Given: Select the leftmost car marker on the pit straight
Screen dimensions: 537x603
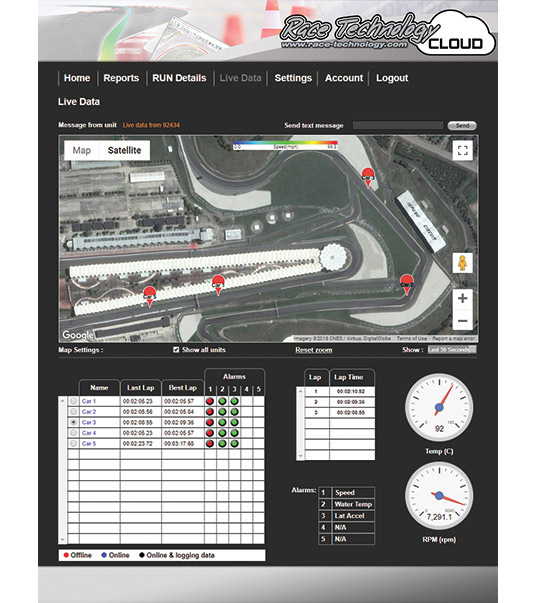Looking at the screenshot, I should [x=150, y=296].
